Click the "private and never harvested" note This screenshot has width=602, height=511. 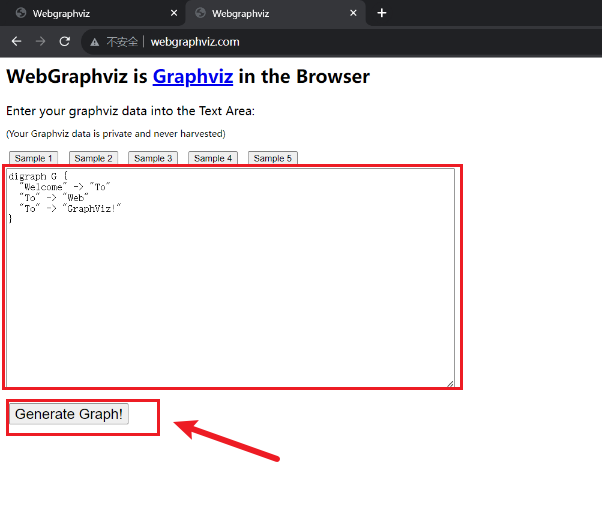116,134
